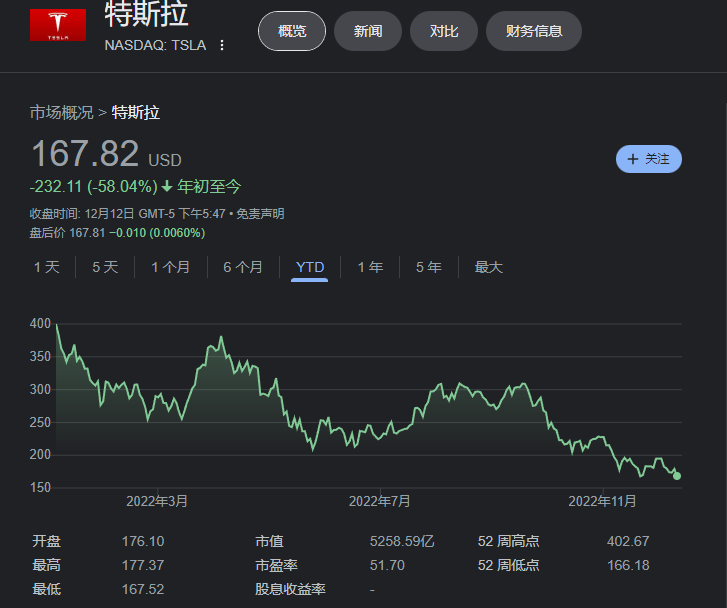
Task: Select the 1 天 time range
Action: [x=47, y=267]
